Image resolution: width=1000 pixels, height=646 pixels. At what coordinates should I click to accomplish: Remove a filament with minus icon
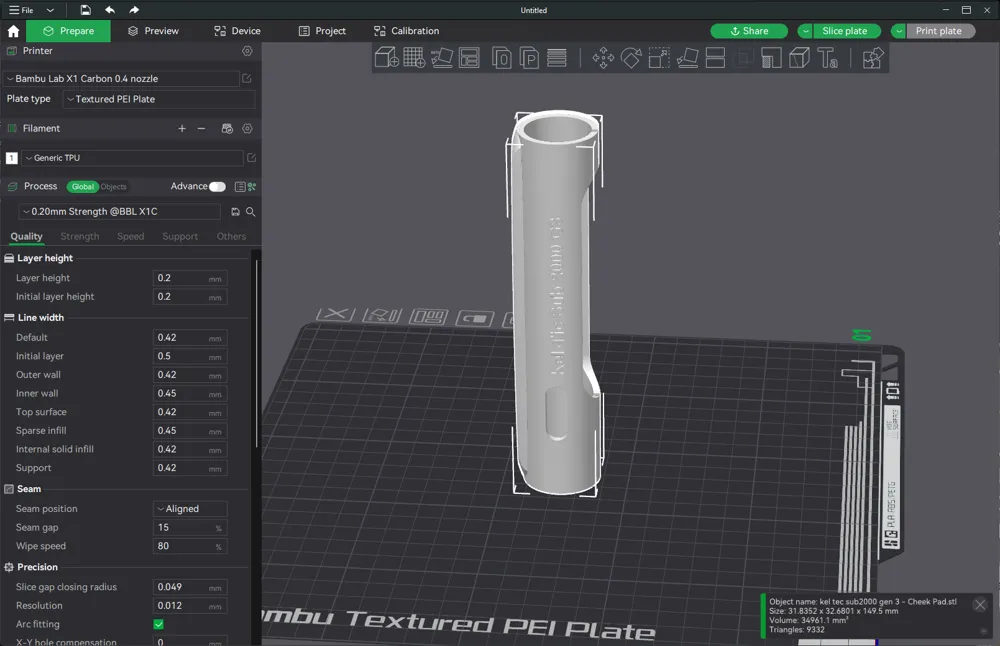coord(202,128)
